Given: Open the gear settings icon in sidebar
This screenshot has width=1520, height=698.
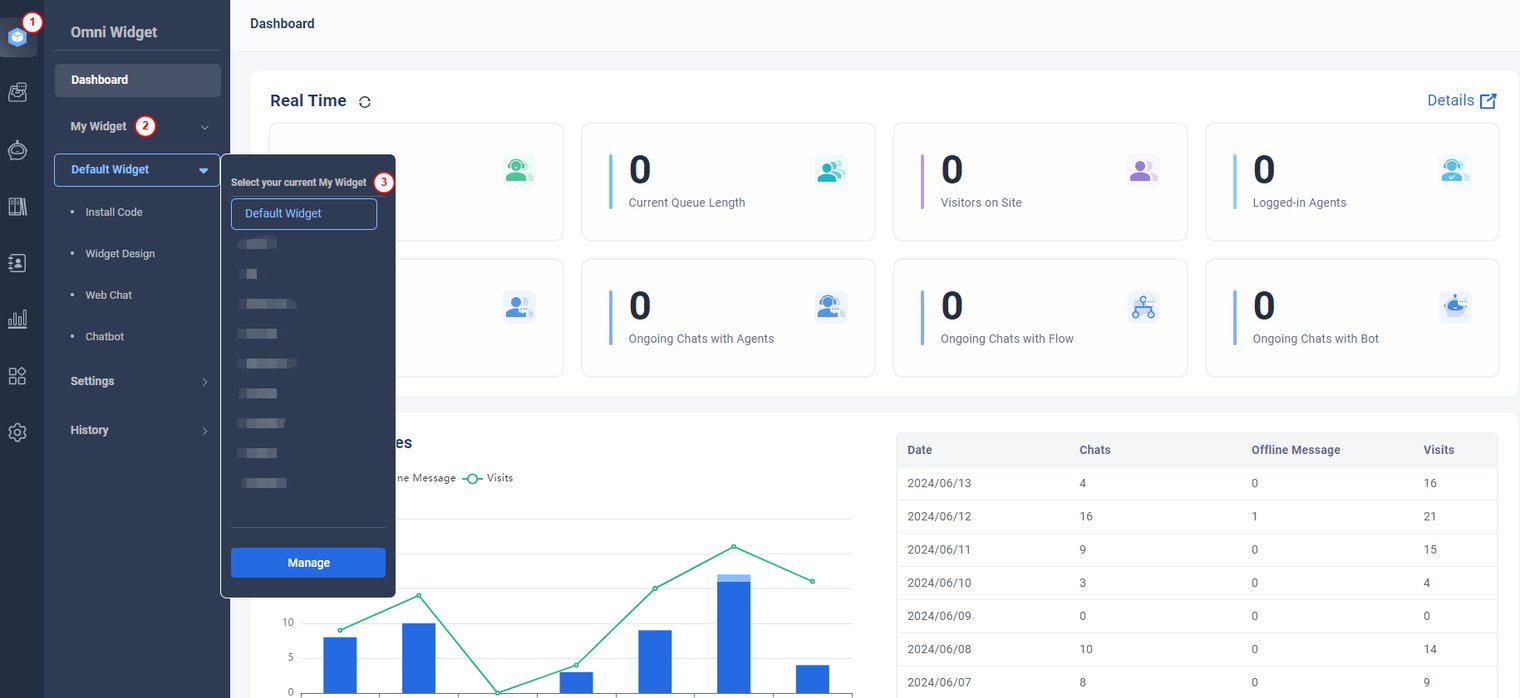Looking at the screenshot, I should (17, 433).
